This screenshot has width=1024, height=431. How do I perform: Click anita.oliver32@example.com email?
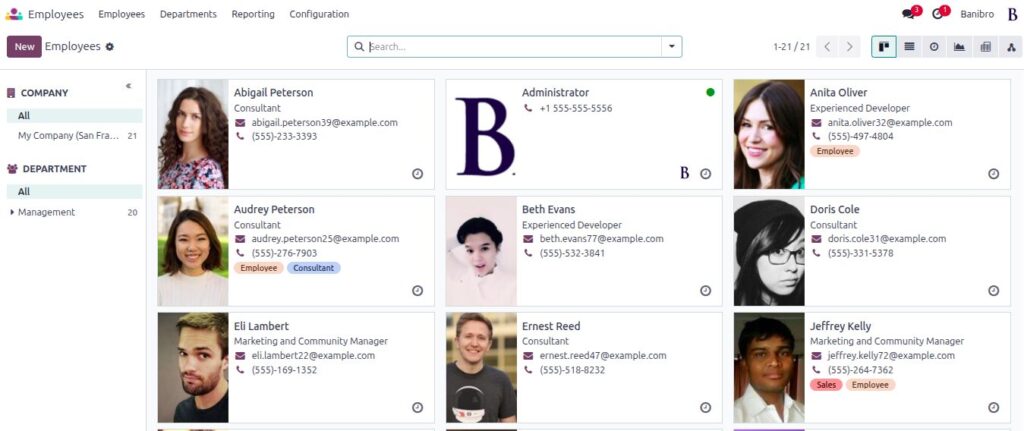click(x=890, y=122)
